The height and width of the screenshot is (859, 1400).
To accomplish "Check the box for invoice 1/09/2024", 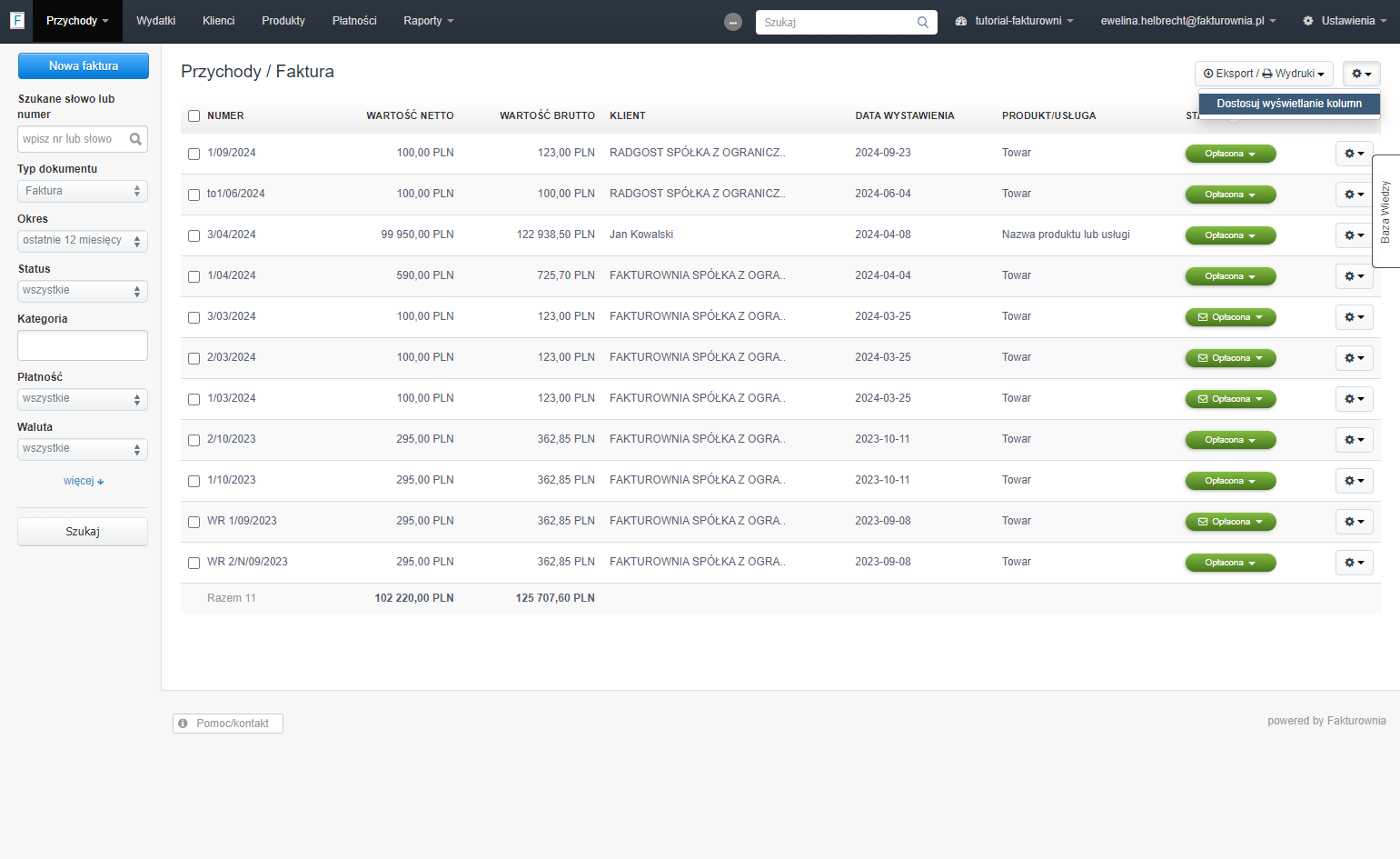I will 194,154.
